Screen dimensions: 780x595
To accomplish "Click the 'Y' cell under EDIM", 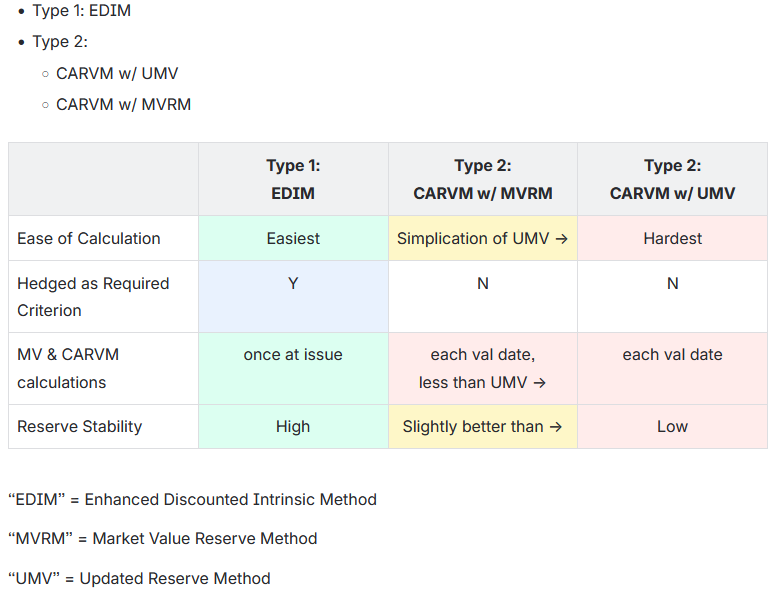I will pyautogui.click(x=293, y=297).
